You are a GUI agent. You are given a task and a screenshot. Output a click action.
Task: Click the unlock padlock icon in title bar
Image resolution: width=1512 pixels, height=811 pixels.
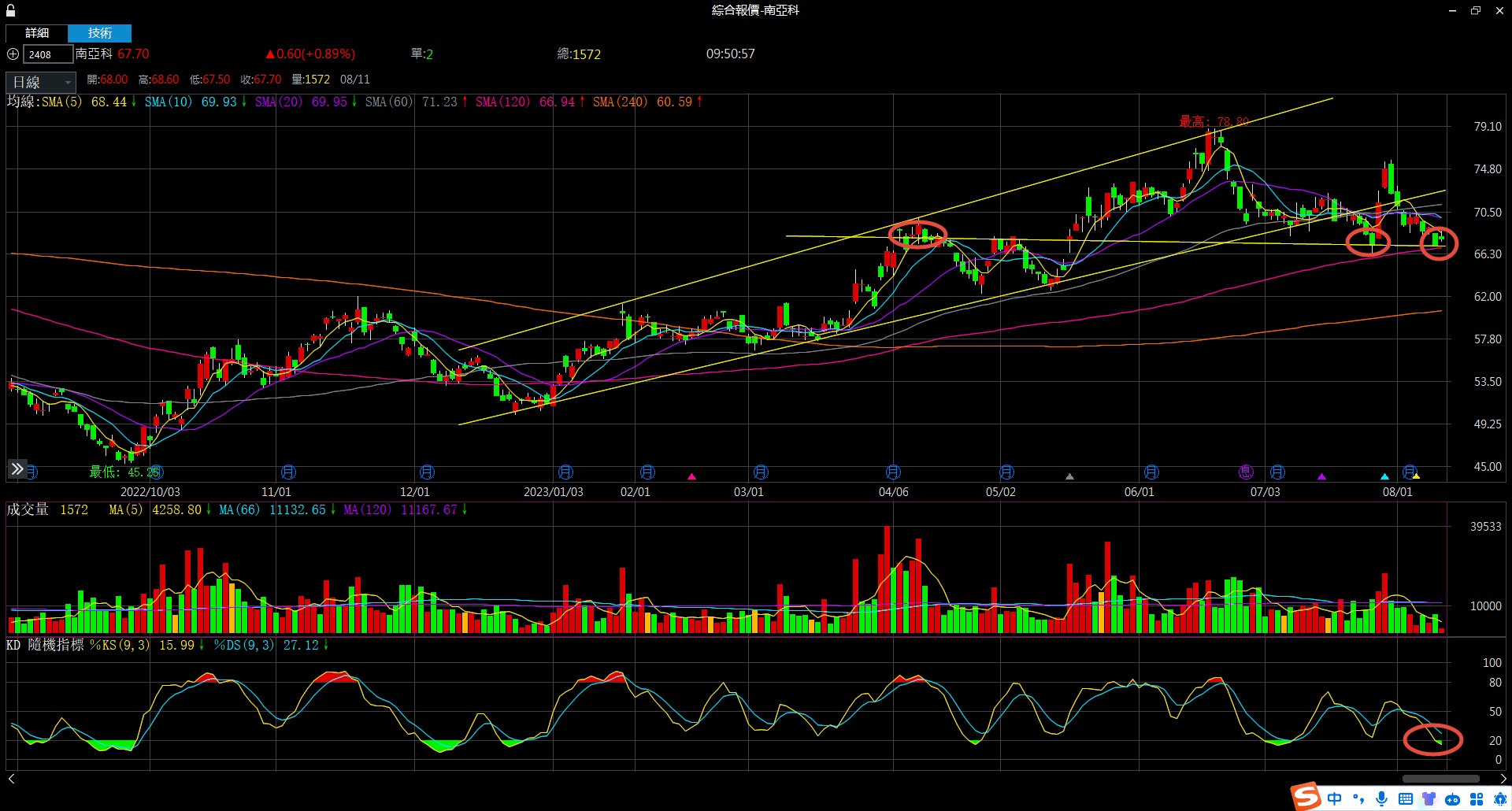pyautogui.click(x=10, y=10)
